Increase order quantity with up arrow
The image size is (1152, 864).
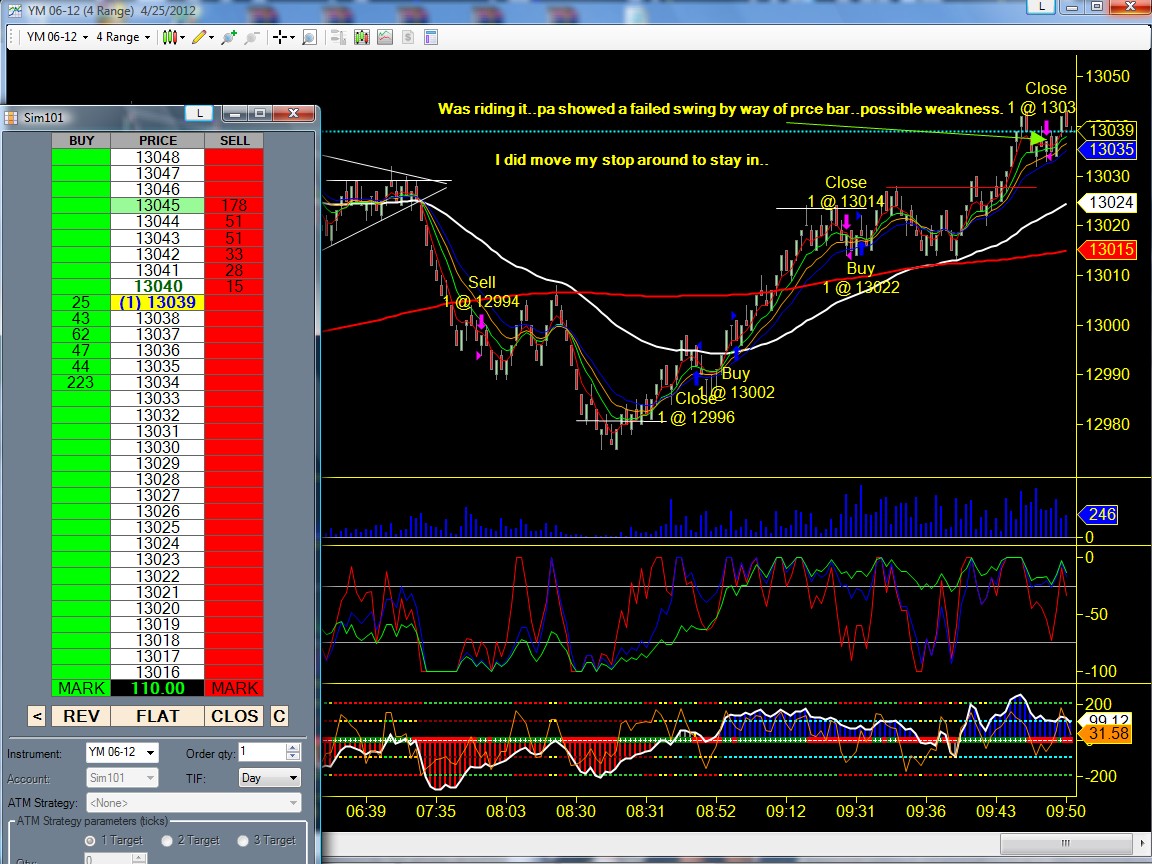293,748
